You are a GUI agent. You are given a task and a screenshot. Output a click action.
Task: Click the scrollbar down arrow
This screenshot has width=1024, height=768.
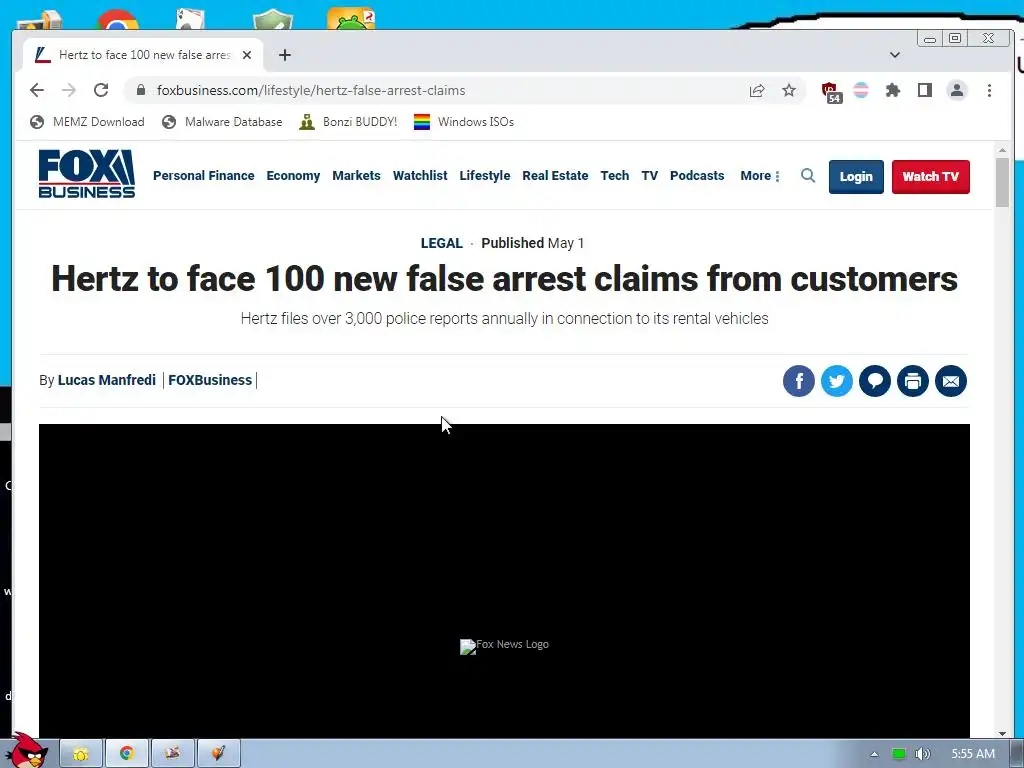[x=1002, y=733]
